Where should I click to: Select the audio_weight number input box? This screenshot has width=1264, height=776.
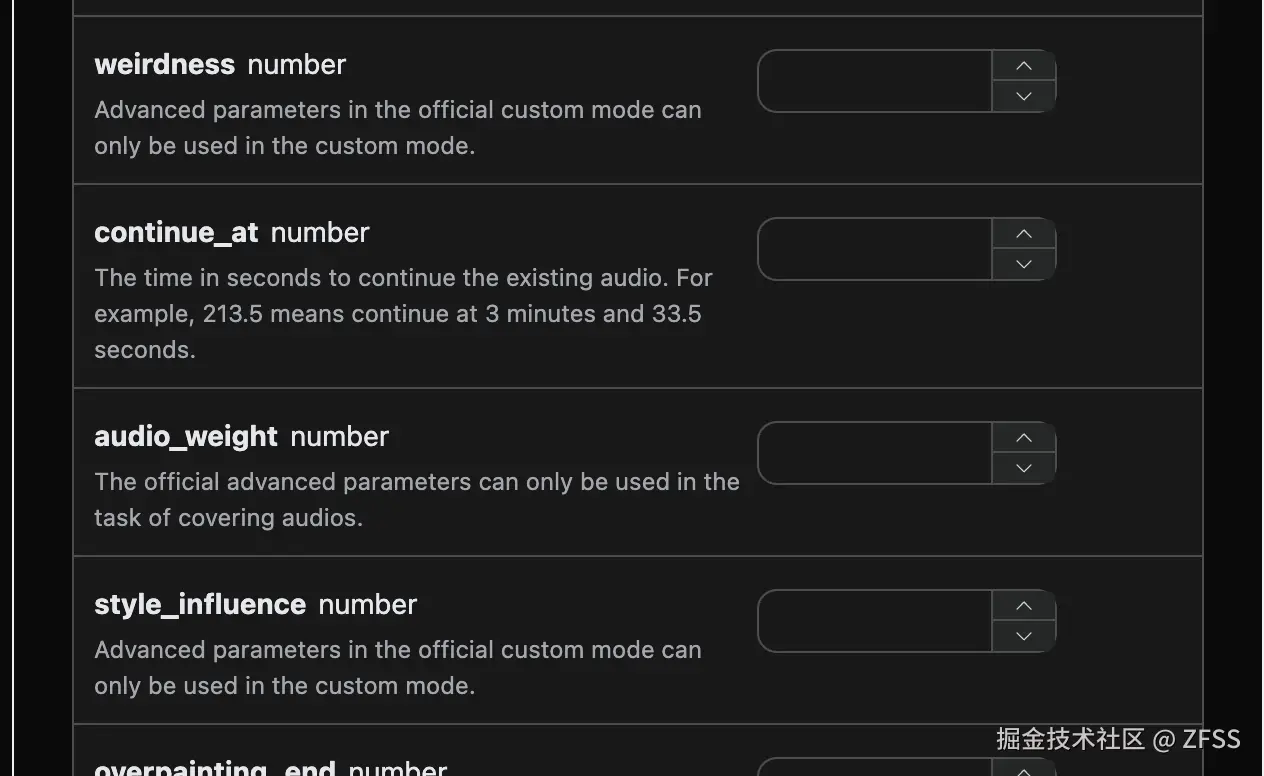tap(875, 453)
